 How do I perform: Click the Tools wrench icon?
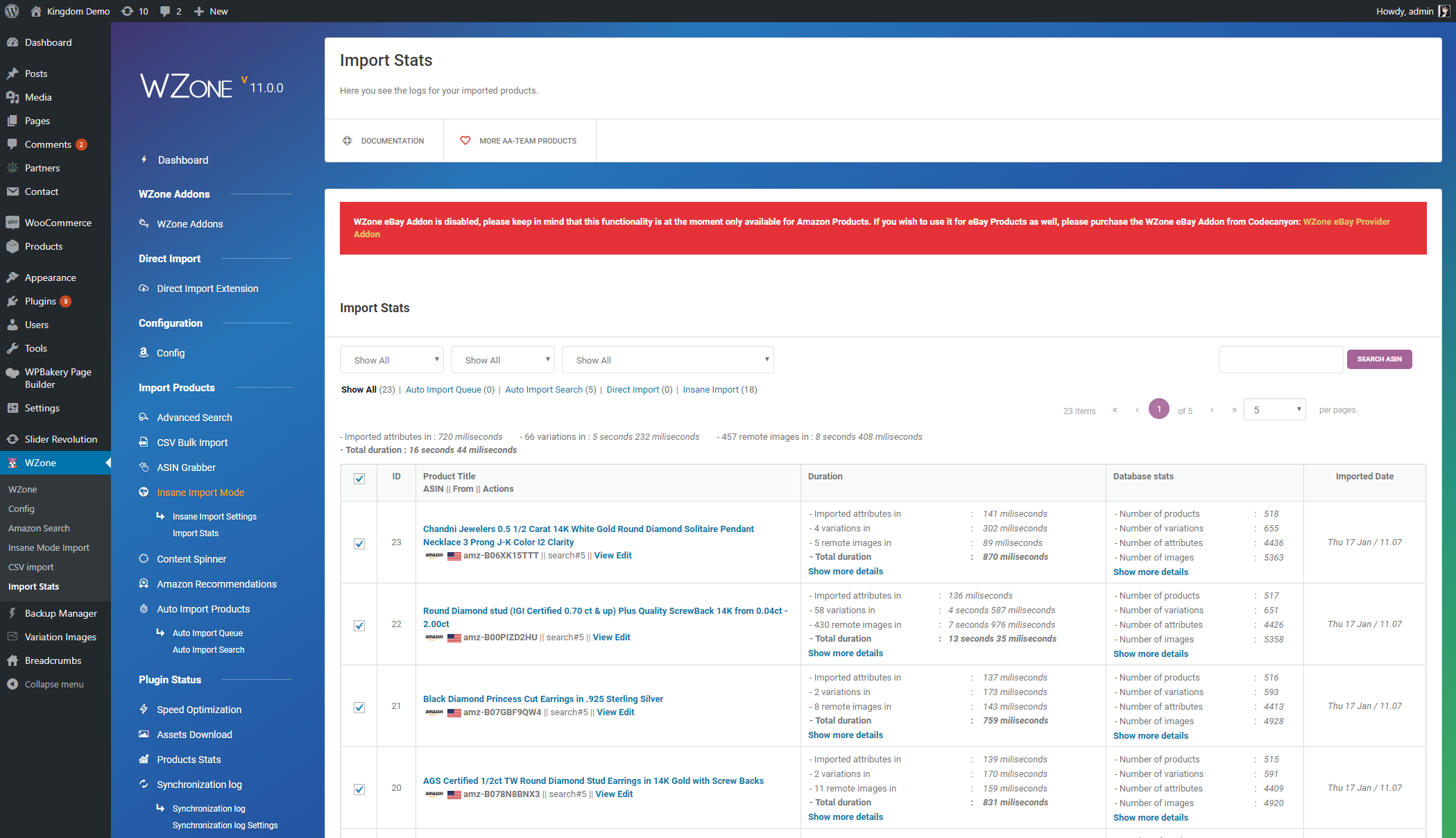coord(12,348)
